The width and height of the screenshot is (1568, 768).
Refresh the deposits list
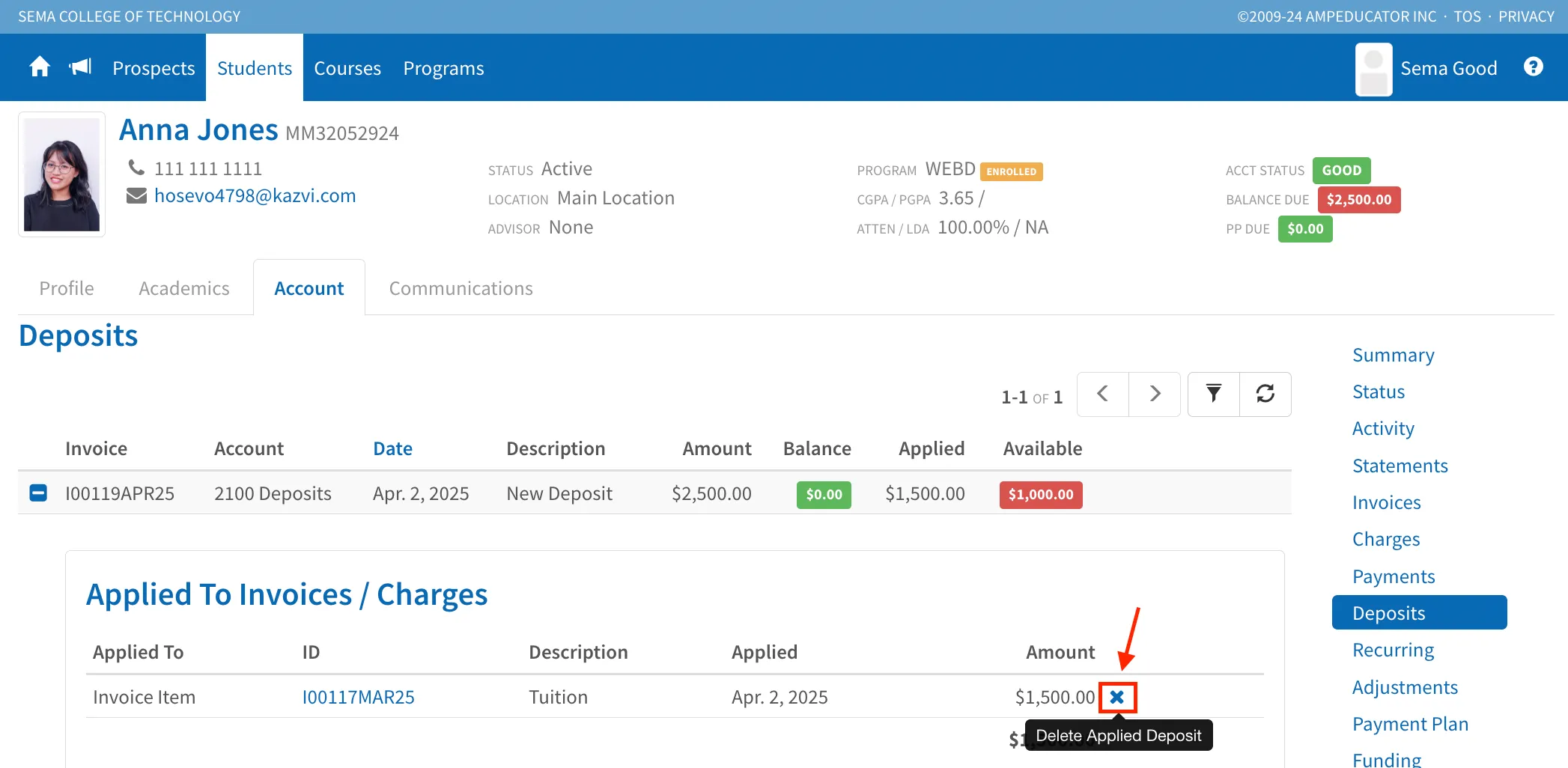(1265, 394)
